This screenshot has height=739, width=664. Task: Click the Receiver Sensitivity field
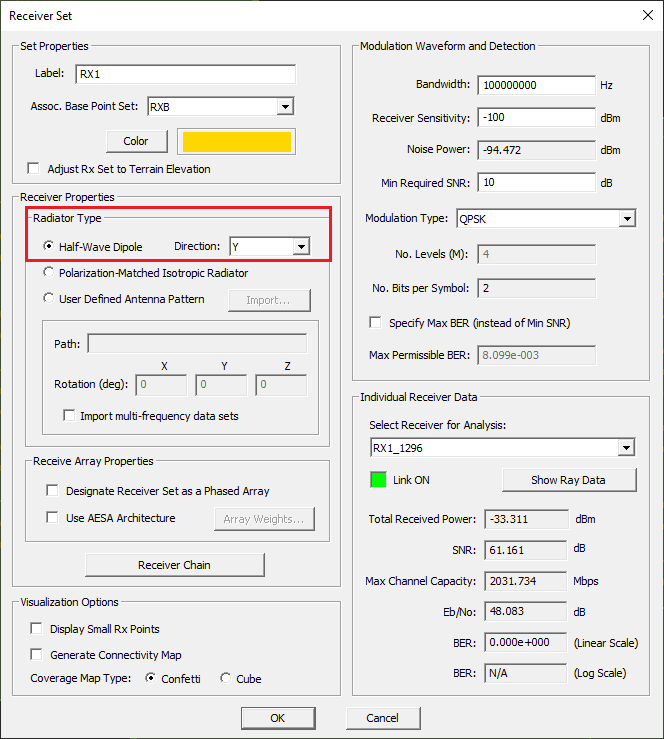click(536, 117)
